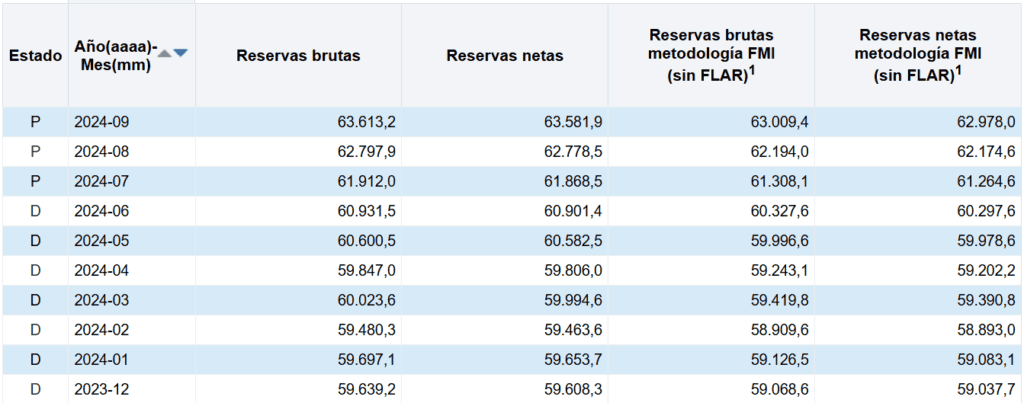Click gross reserves value 59.847,0
Image resolution: width=1024 pixels, height=403 pixels.
click(366, 270)
